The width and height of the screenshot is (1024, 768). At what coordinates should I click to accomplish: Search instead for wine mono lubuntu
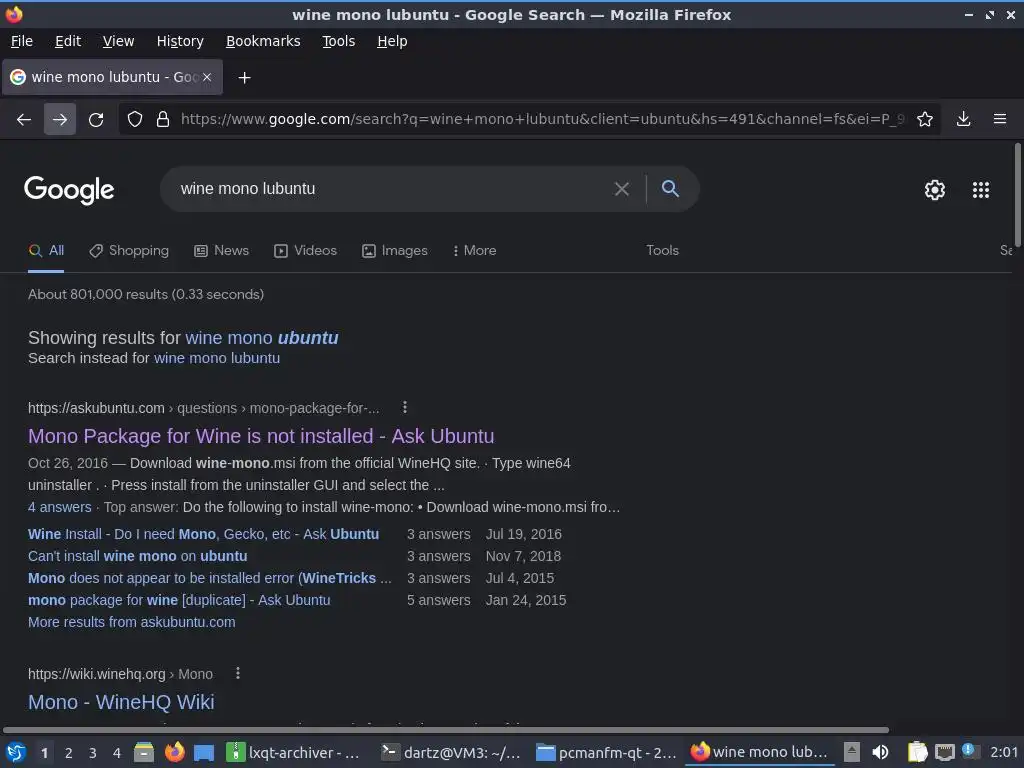(217, 358)
